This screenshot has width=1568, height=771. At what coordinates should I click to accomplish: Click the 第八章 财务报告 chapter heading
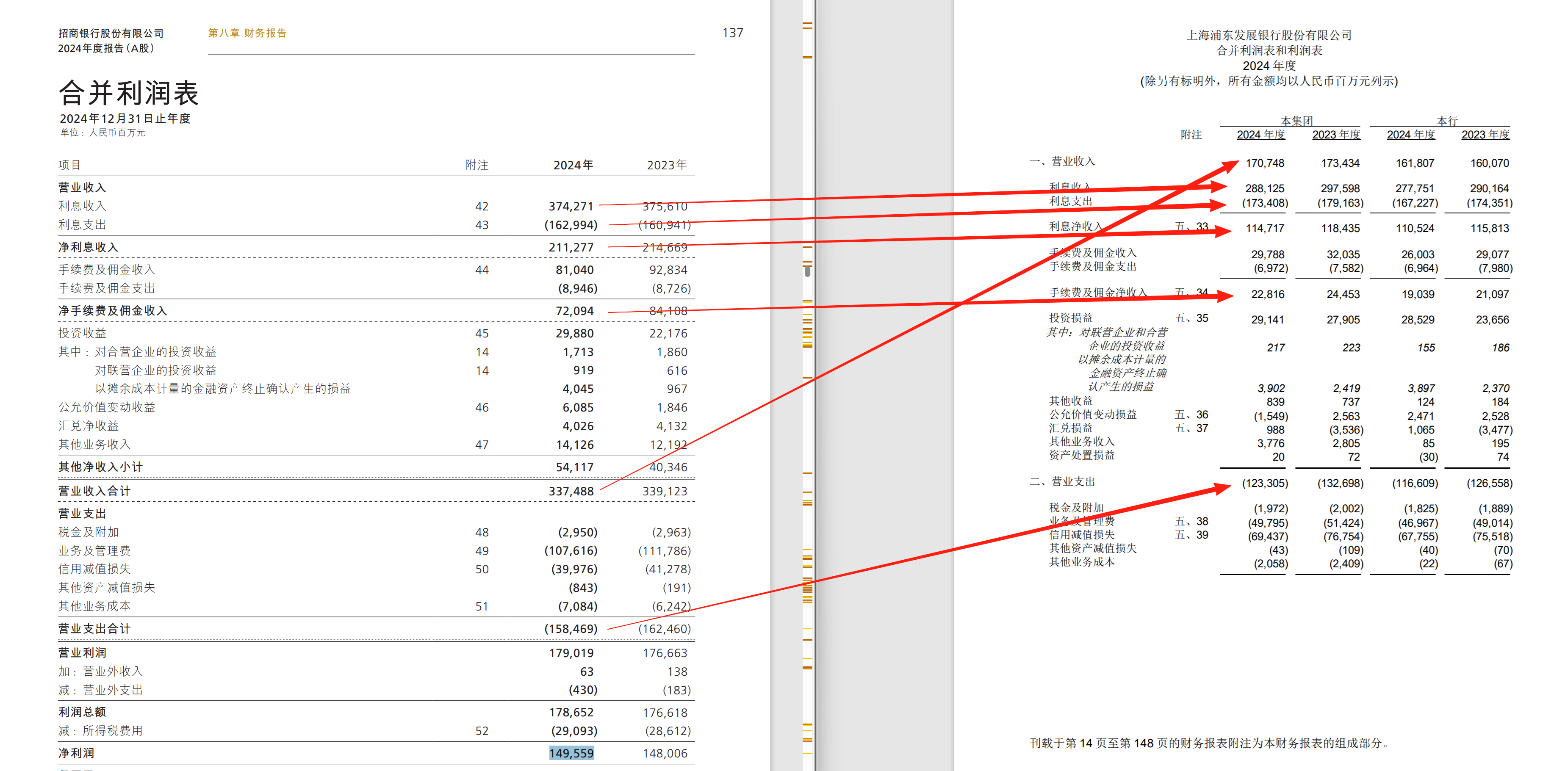[x=247, y=33]
